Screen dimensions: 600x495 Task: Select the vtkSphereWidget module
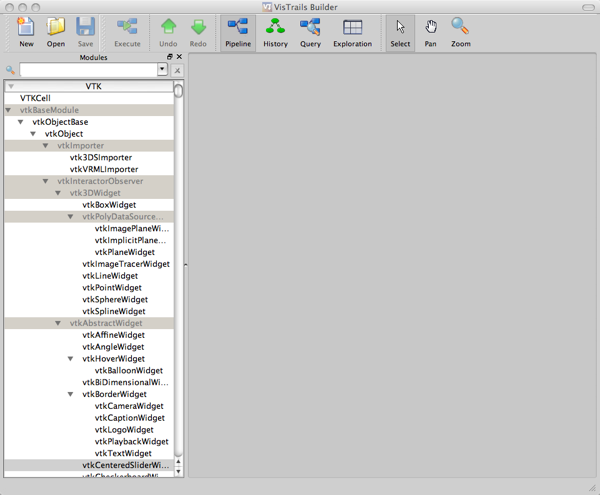point(115,300)
